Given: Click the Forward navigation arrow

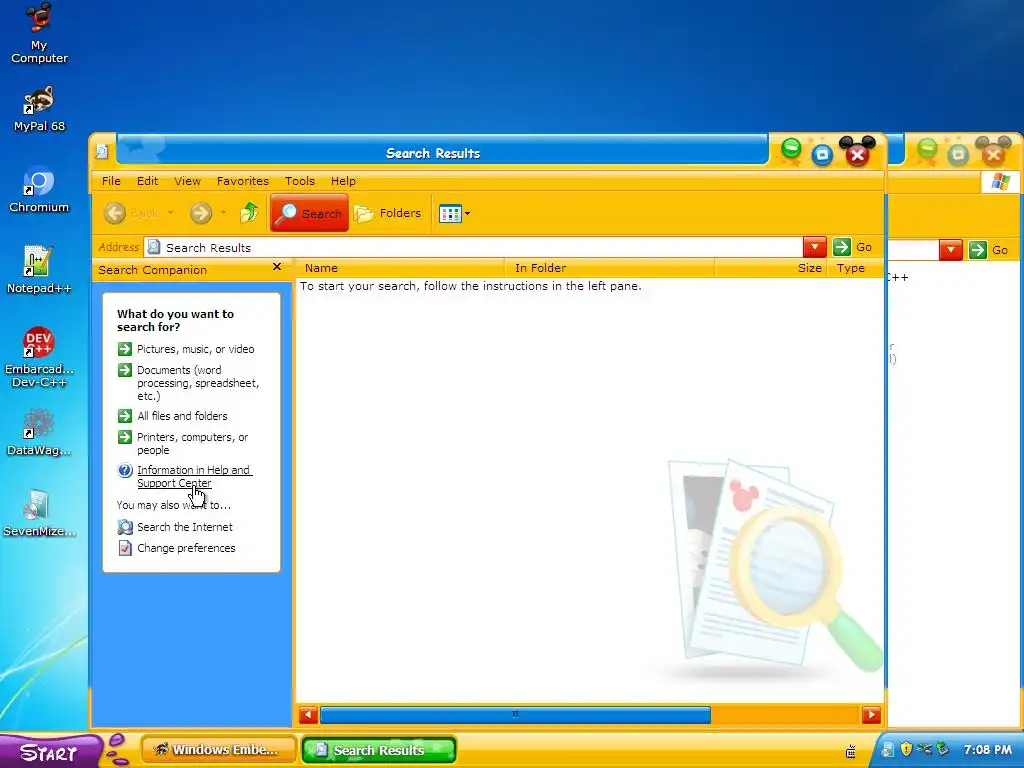Looking at the screenshot, I should coord(201,213).
